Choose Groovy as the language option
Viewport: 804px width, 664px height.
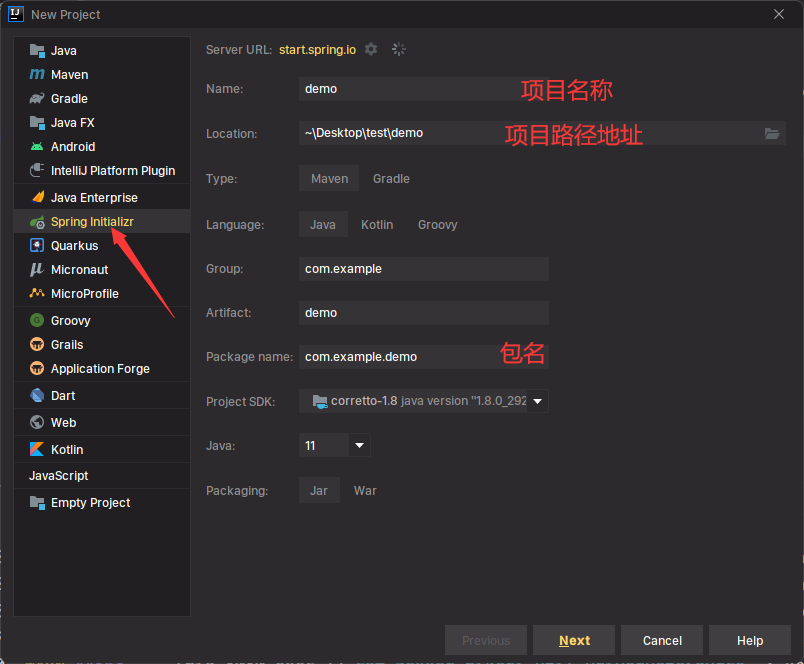coord(437,225)
